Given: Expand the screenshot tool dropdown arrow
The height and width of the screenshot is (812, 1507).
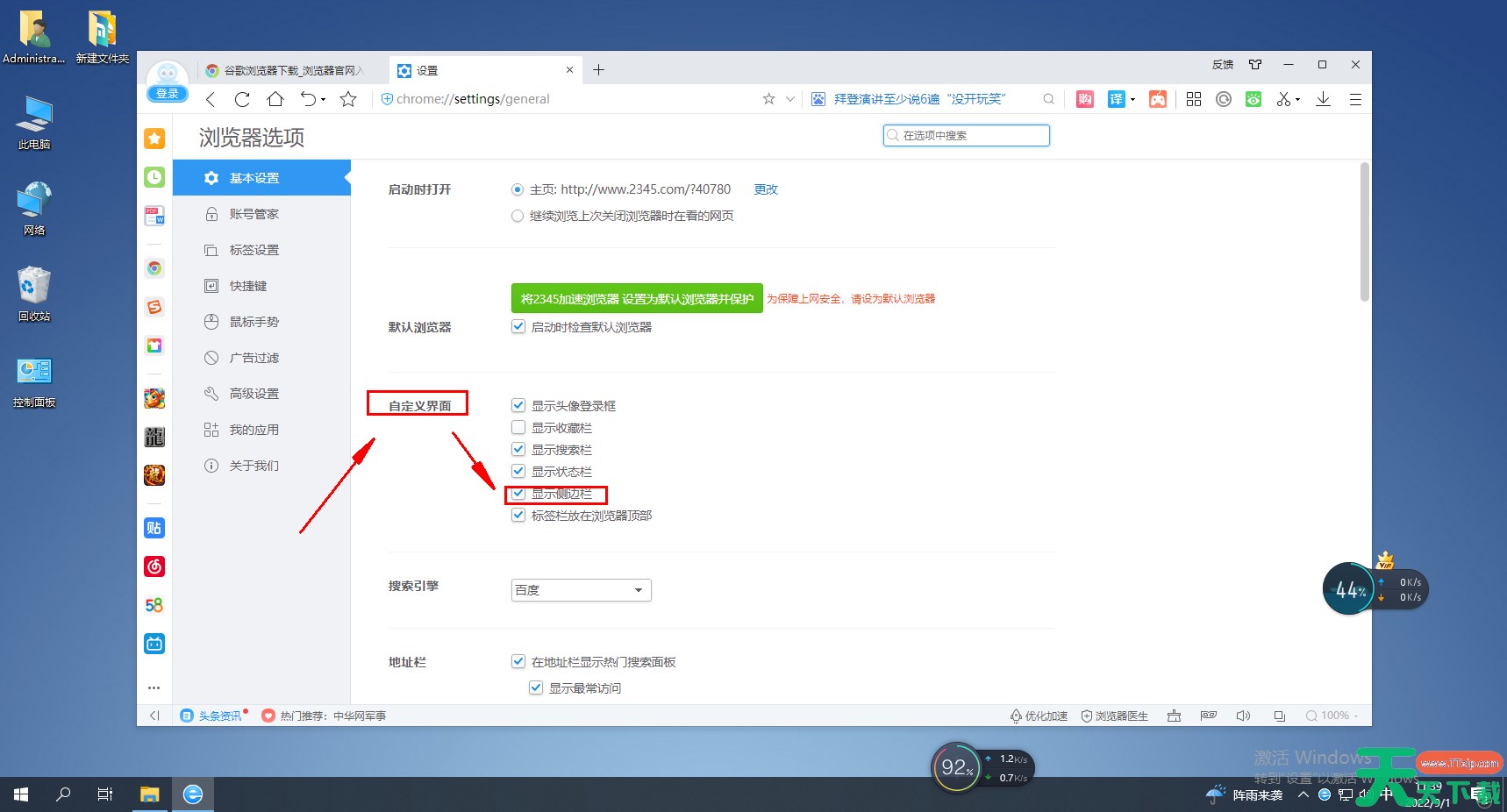Looking at the screenshot, I should pos(1297,99).
